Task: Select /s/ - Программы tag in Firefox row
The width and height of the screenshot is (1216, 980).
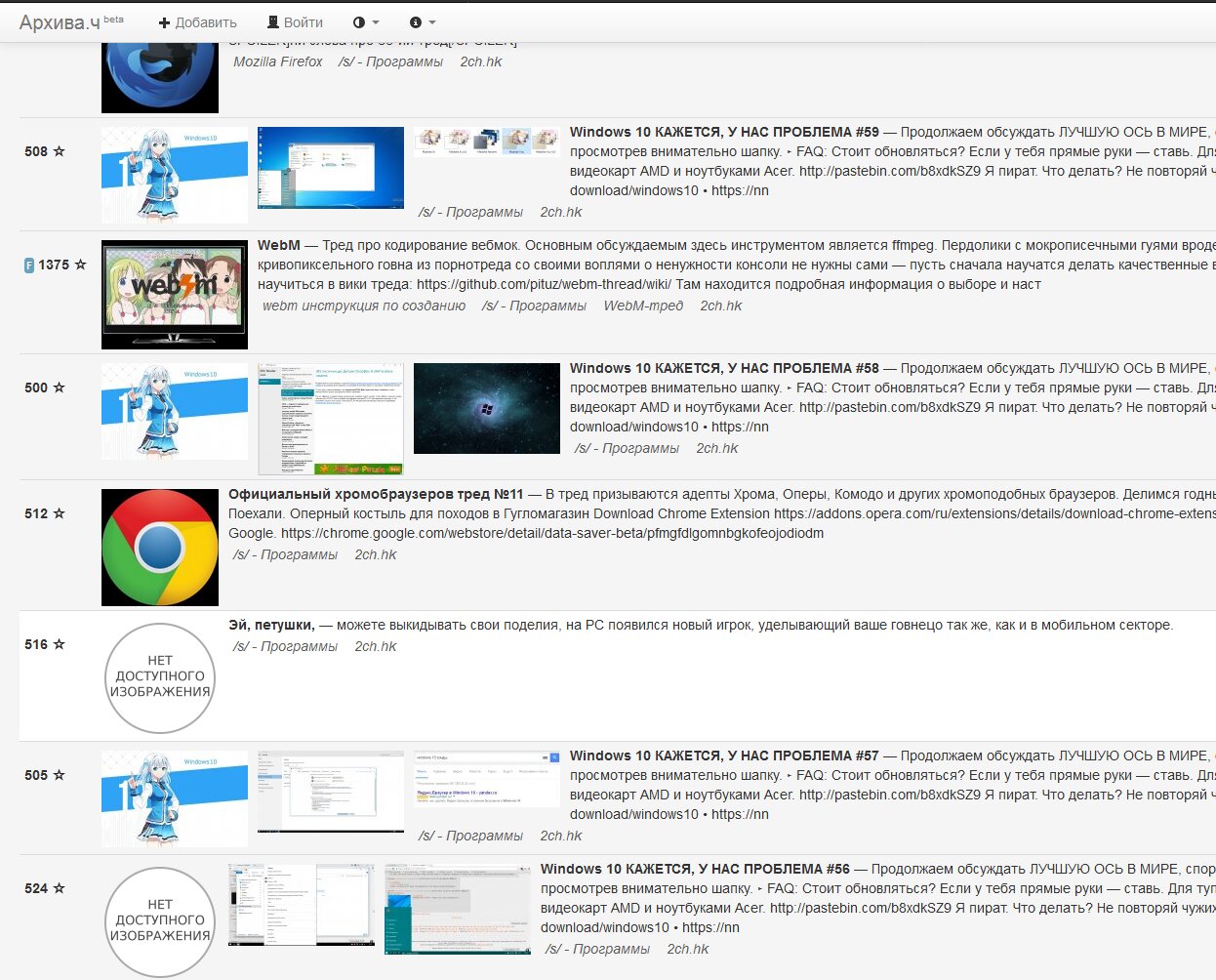Action: [390, 61]
